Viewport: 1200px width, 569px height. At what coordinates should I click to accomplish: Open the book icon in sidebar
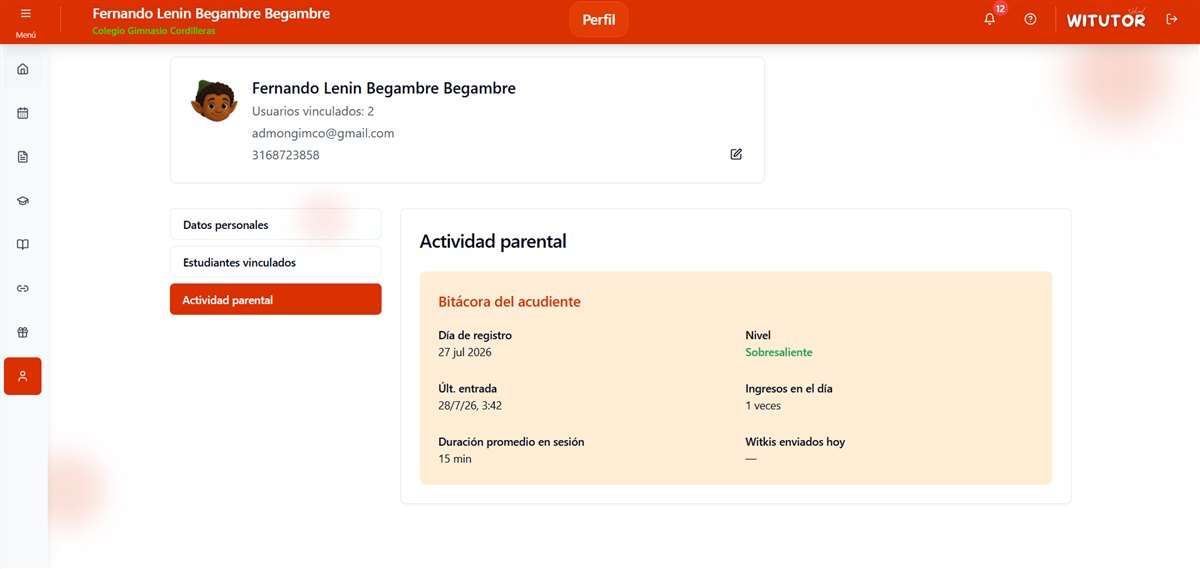coord(23,244)
